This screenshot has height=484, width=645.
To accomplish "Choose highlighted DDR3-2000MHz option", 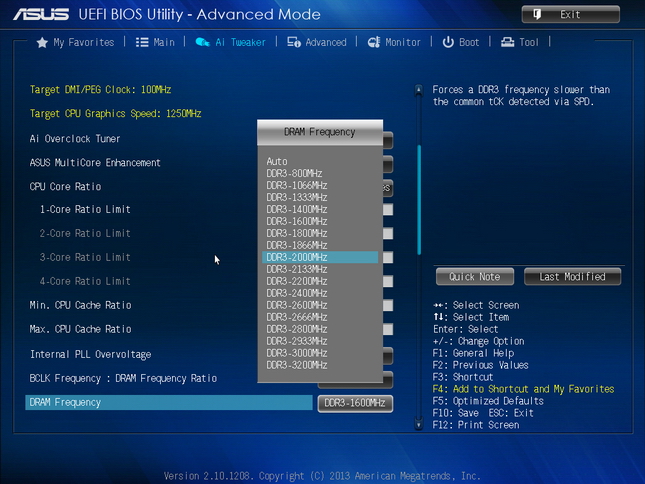I will [320, 257].
